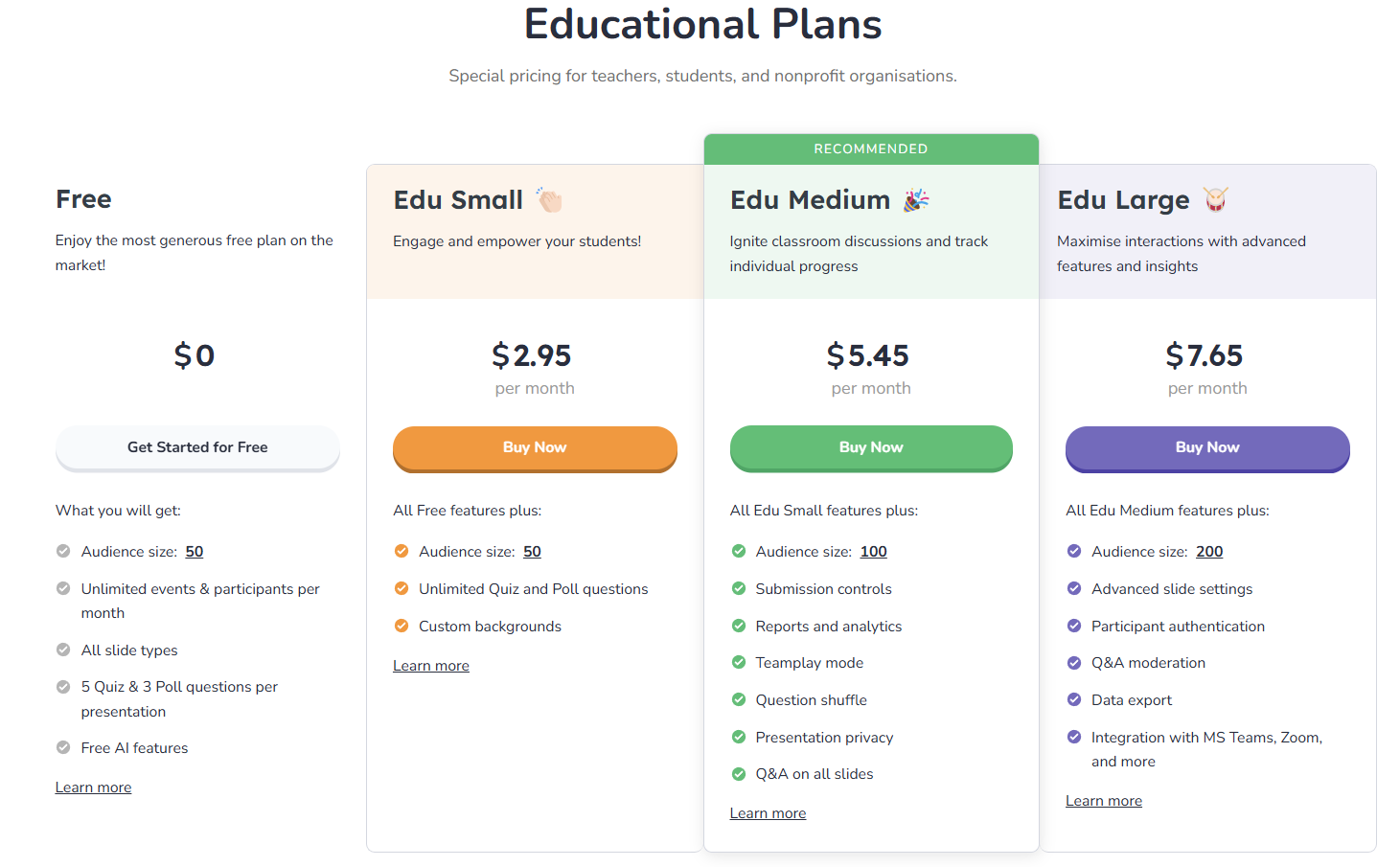This screenshot has height=867, width=1400.
Task: Open Learn more link under Free plan
Action: pyautogui.click(x=93, y=787)
